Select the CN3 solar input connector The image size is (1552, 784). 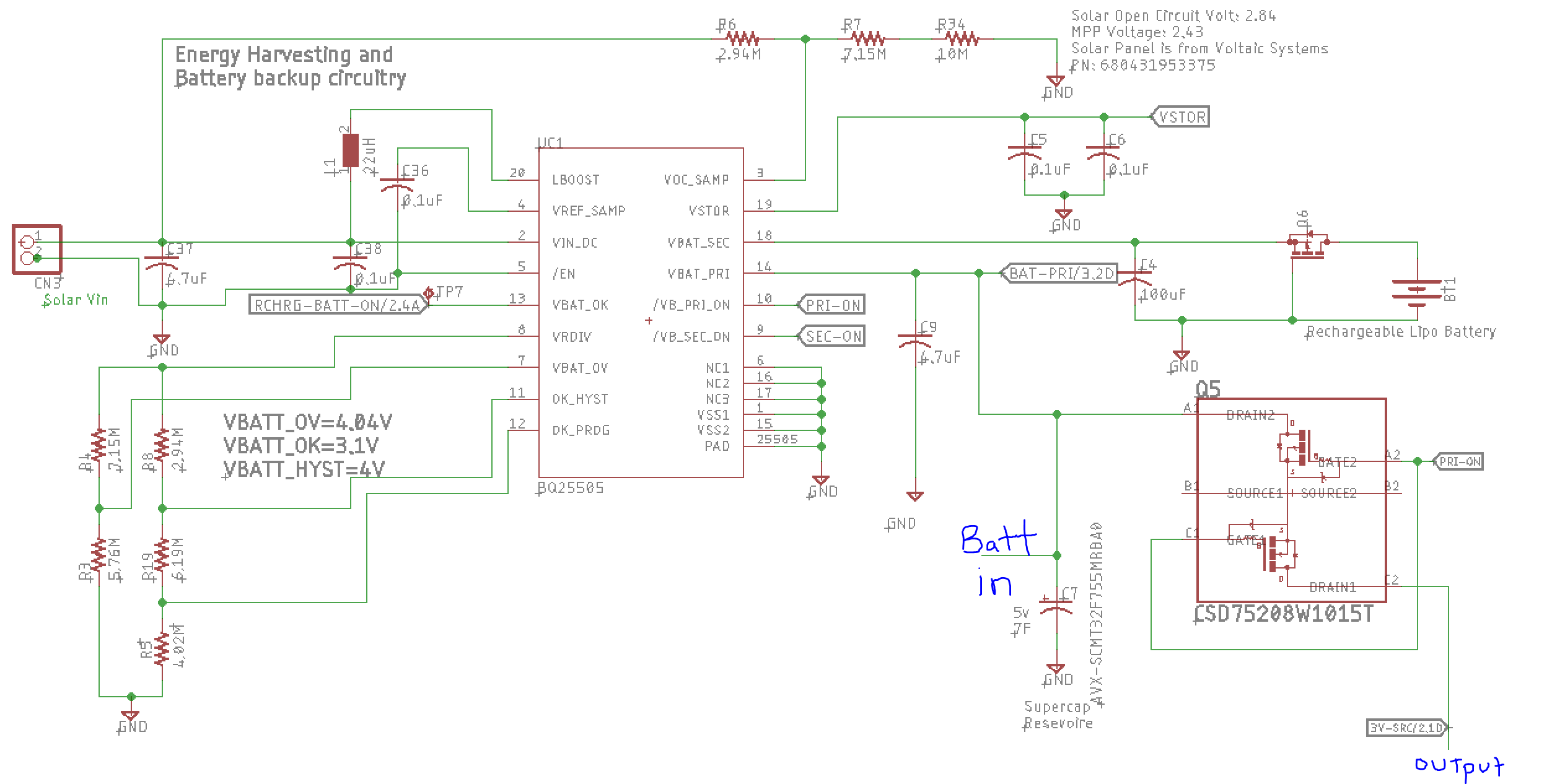[x=37, y=249]
